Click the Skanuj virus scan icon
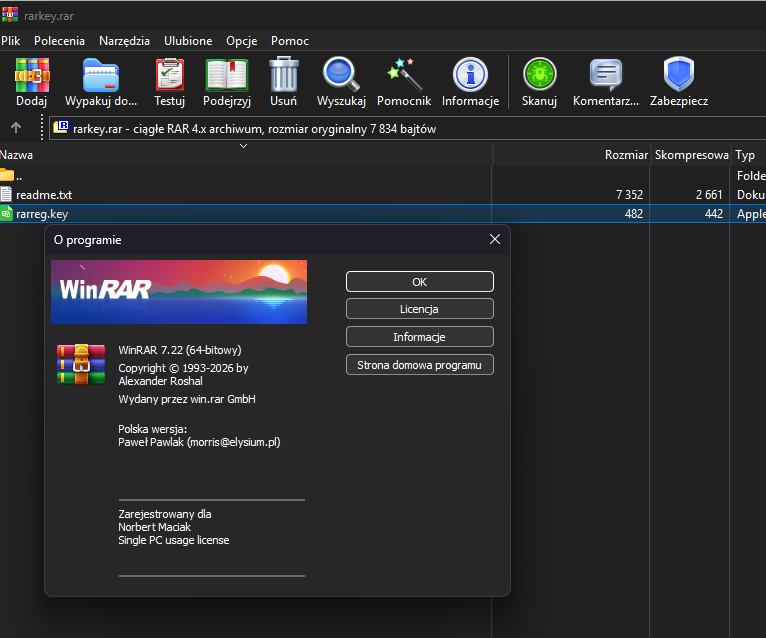 point(539,74)
